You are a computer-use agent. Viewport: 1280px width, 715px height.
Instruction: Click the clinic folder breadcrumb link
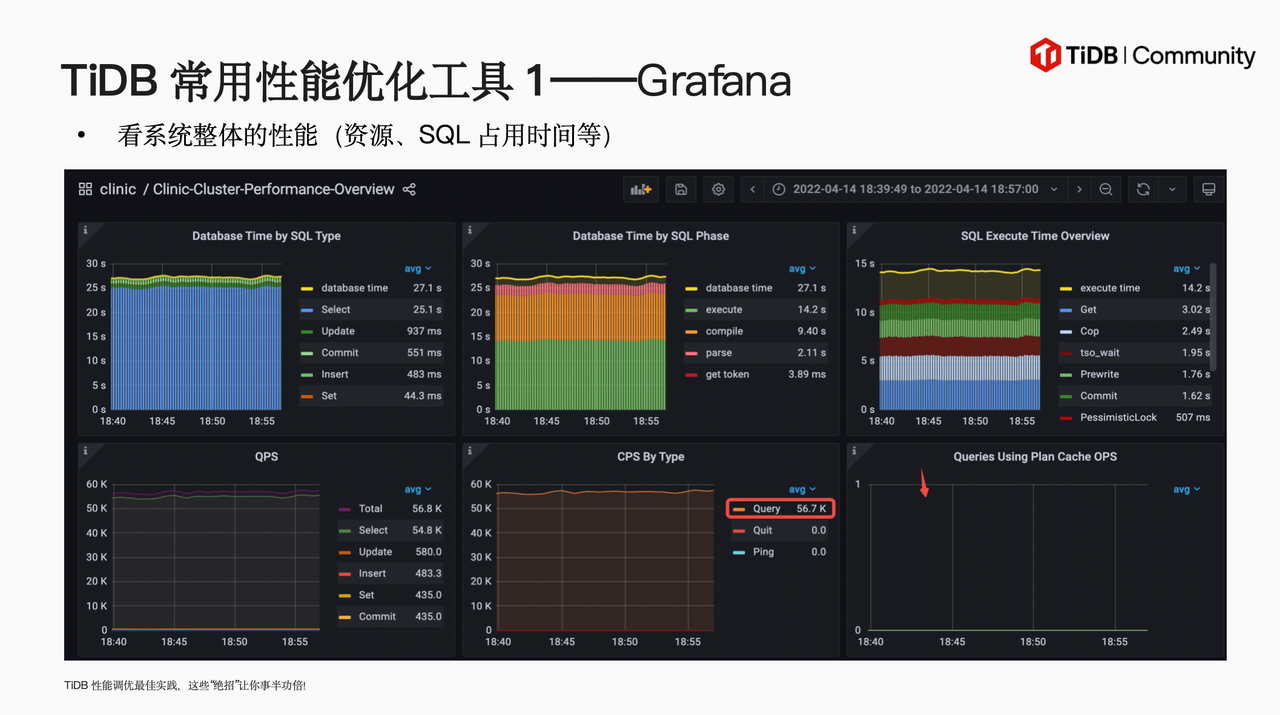click(x=118, y=189)
